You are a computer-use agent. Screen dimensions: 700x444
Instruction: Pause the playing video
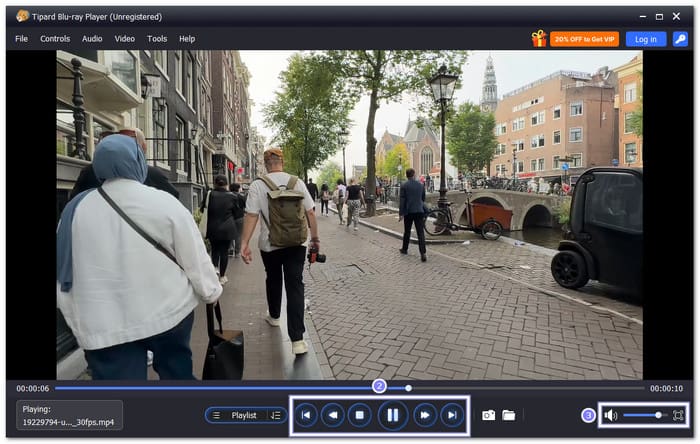click(392, 415)
